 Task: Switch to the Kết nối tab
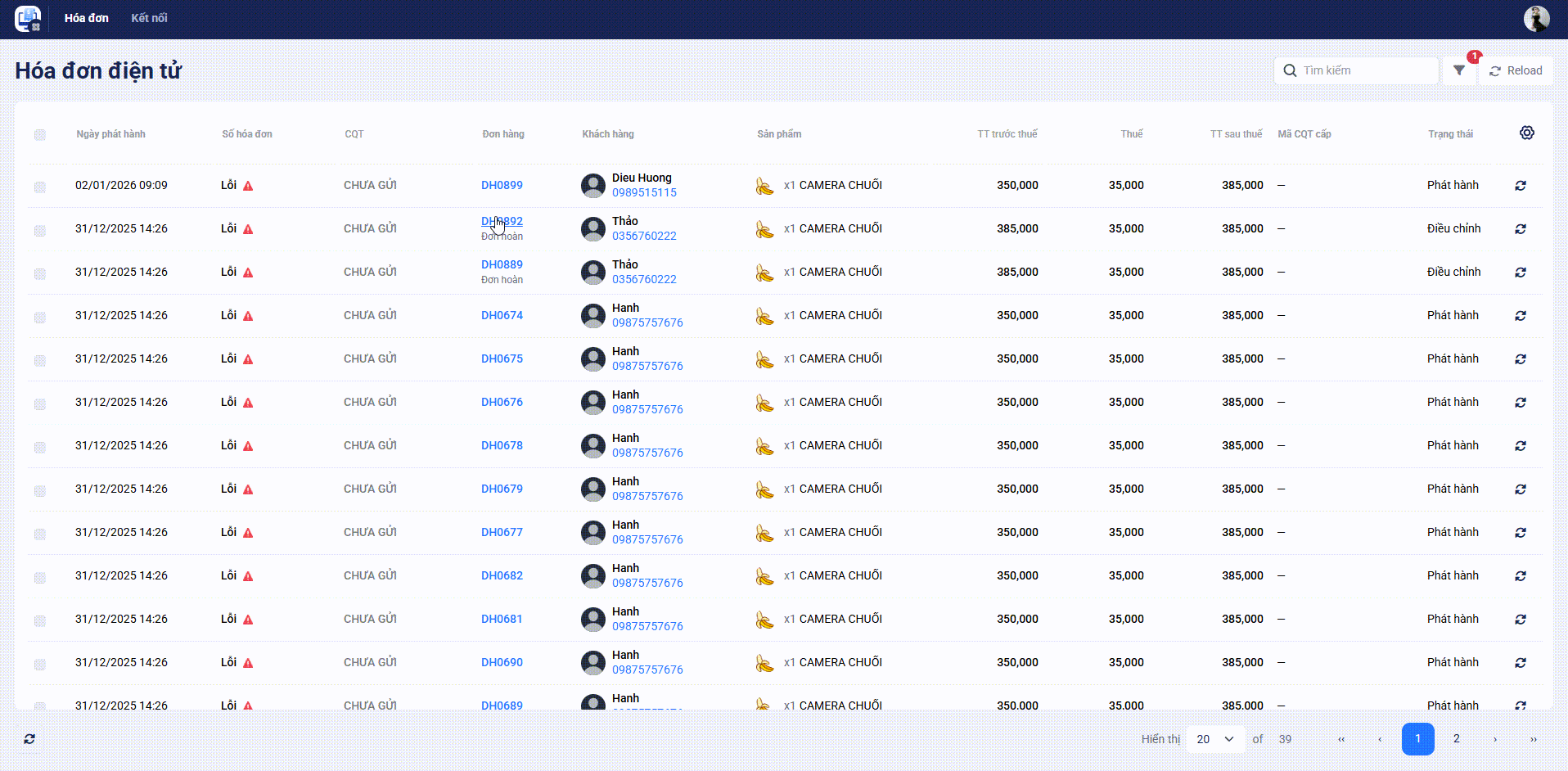point(149,18)
